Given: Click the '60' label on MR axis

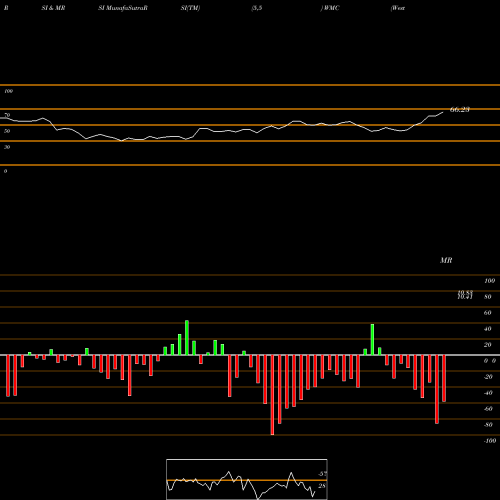Looking at the screenshot, I should (488, 313).
